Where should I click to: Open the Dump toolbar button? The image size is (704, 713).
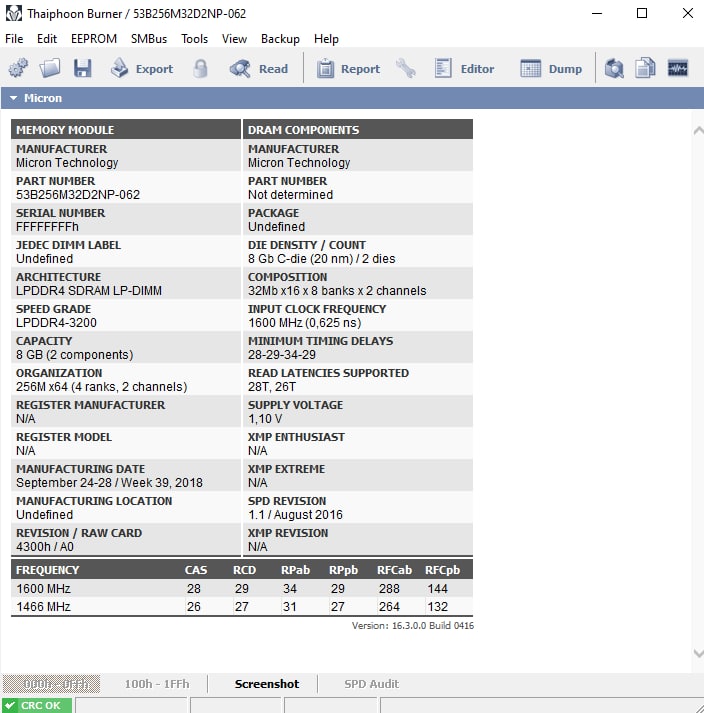(x=551, y=69)
